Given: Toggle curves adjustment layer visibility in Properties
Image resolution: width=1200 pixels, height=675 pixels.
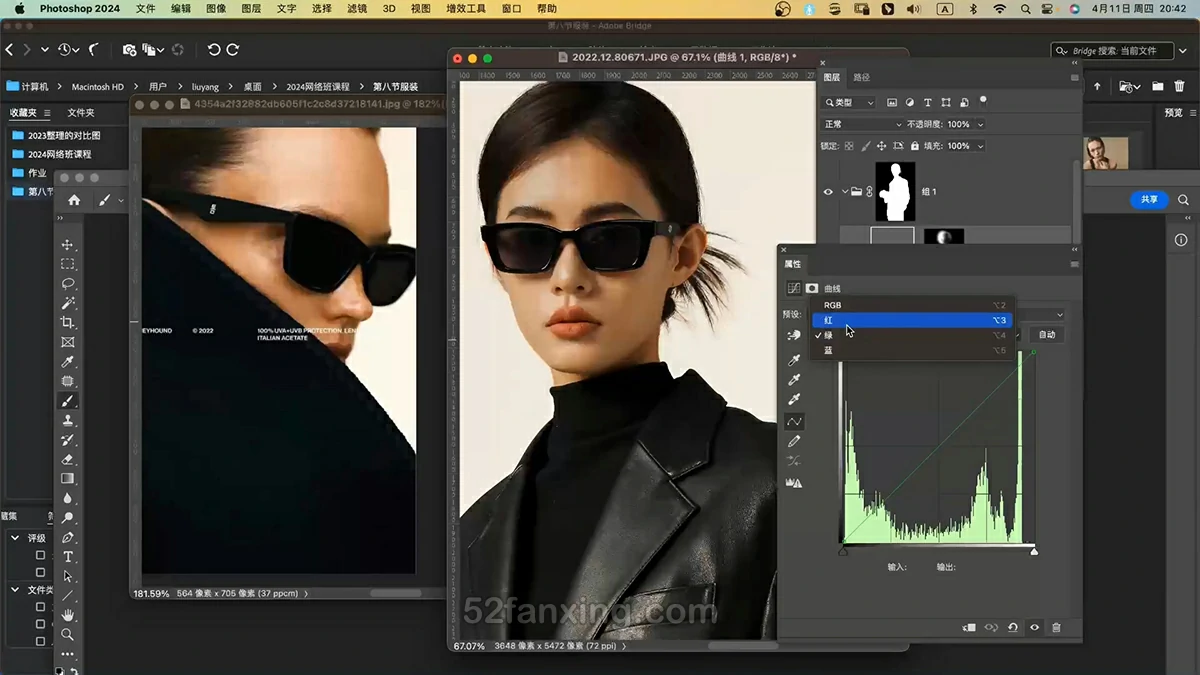Looking at the screenshot, I should tap(1034, 628).
